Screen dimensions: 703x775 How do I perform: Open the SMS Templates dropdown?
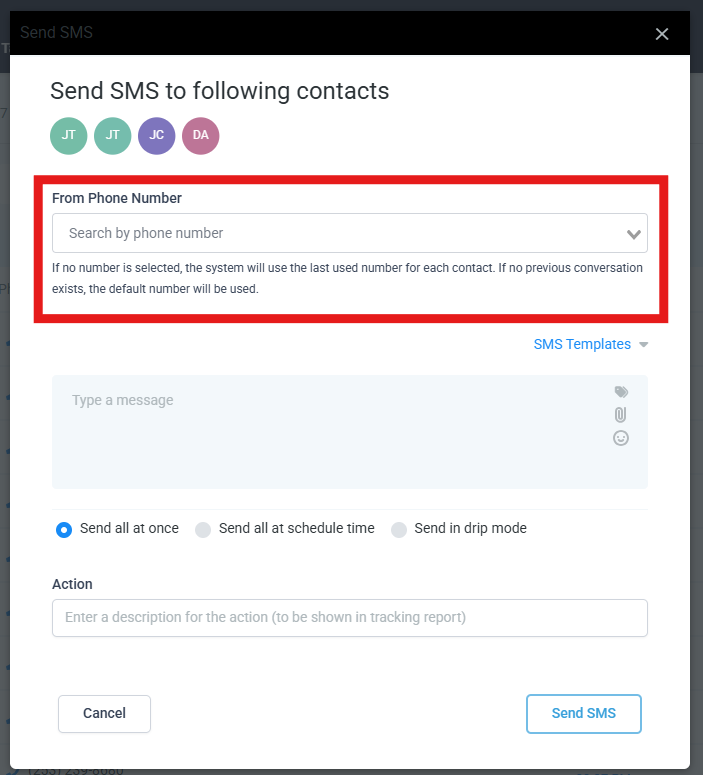(x=582, y=344)
